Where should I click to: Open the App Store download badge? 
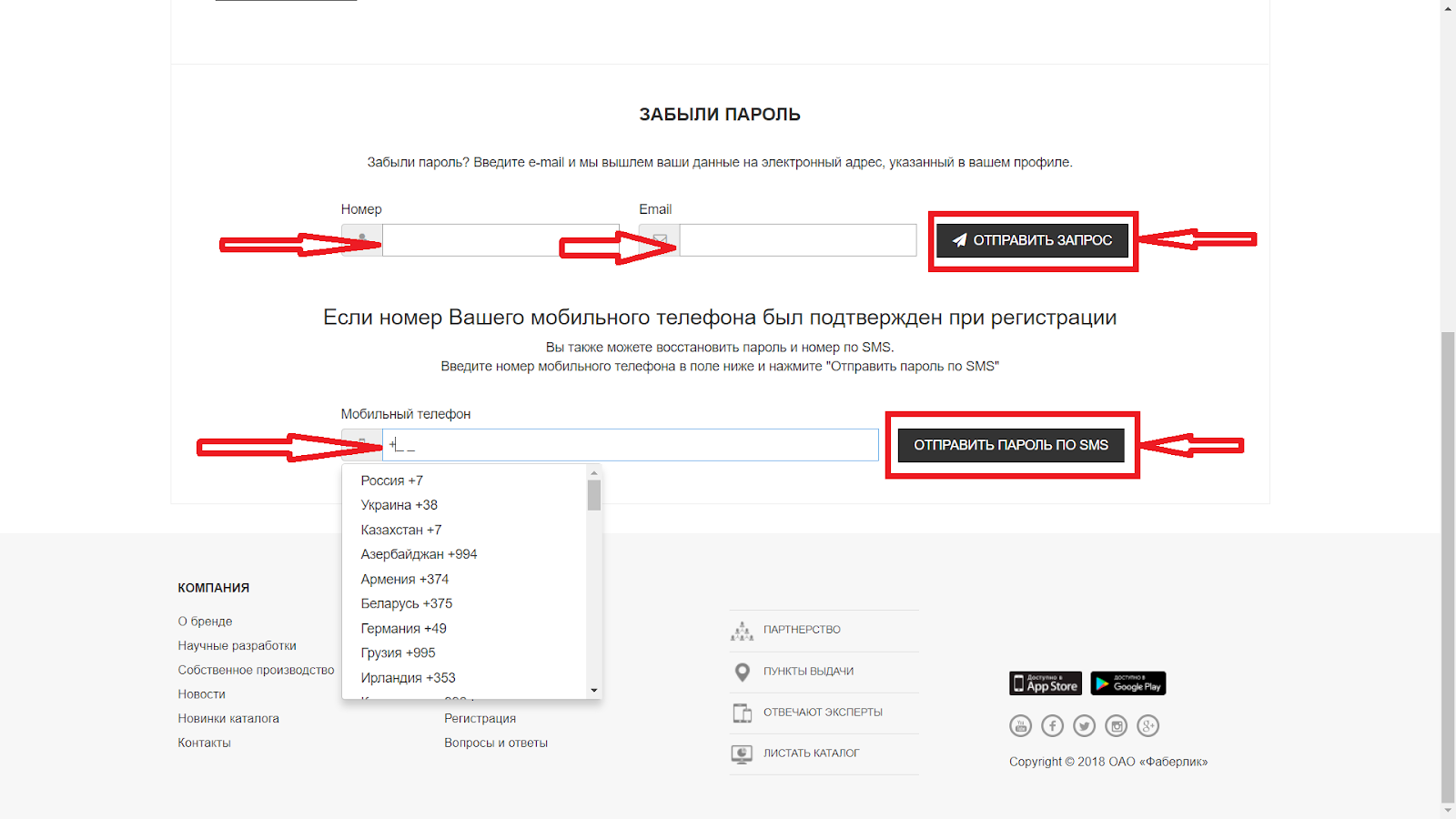point(1046,683)
